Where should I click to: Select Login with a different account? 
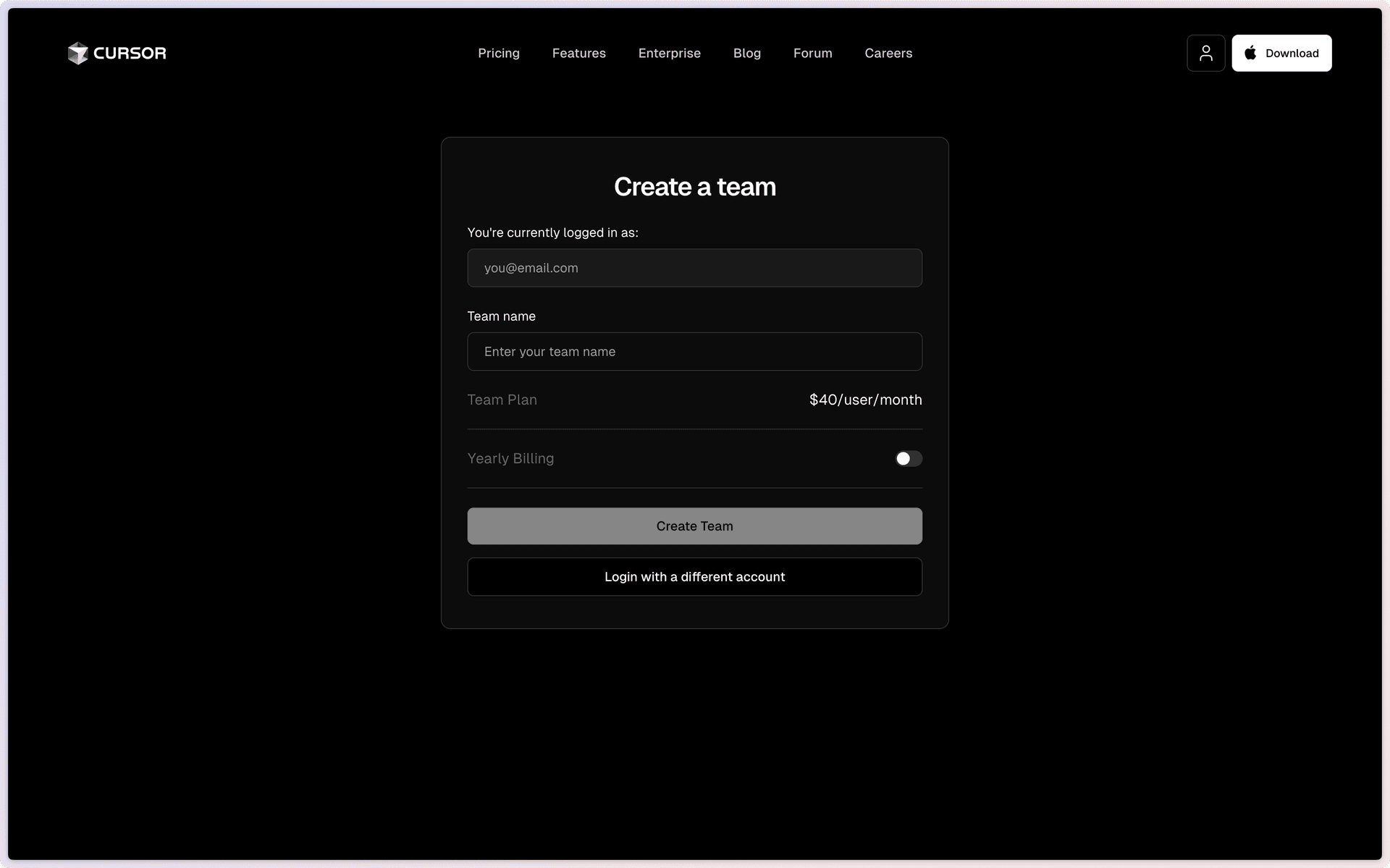tap(694, 577)
